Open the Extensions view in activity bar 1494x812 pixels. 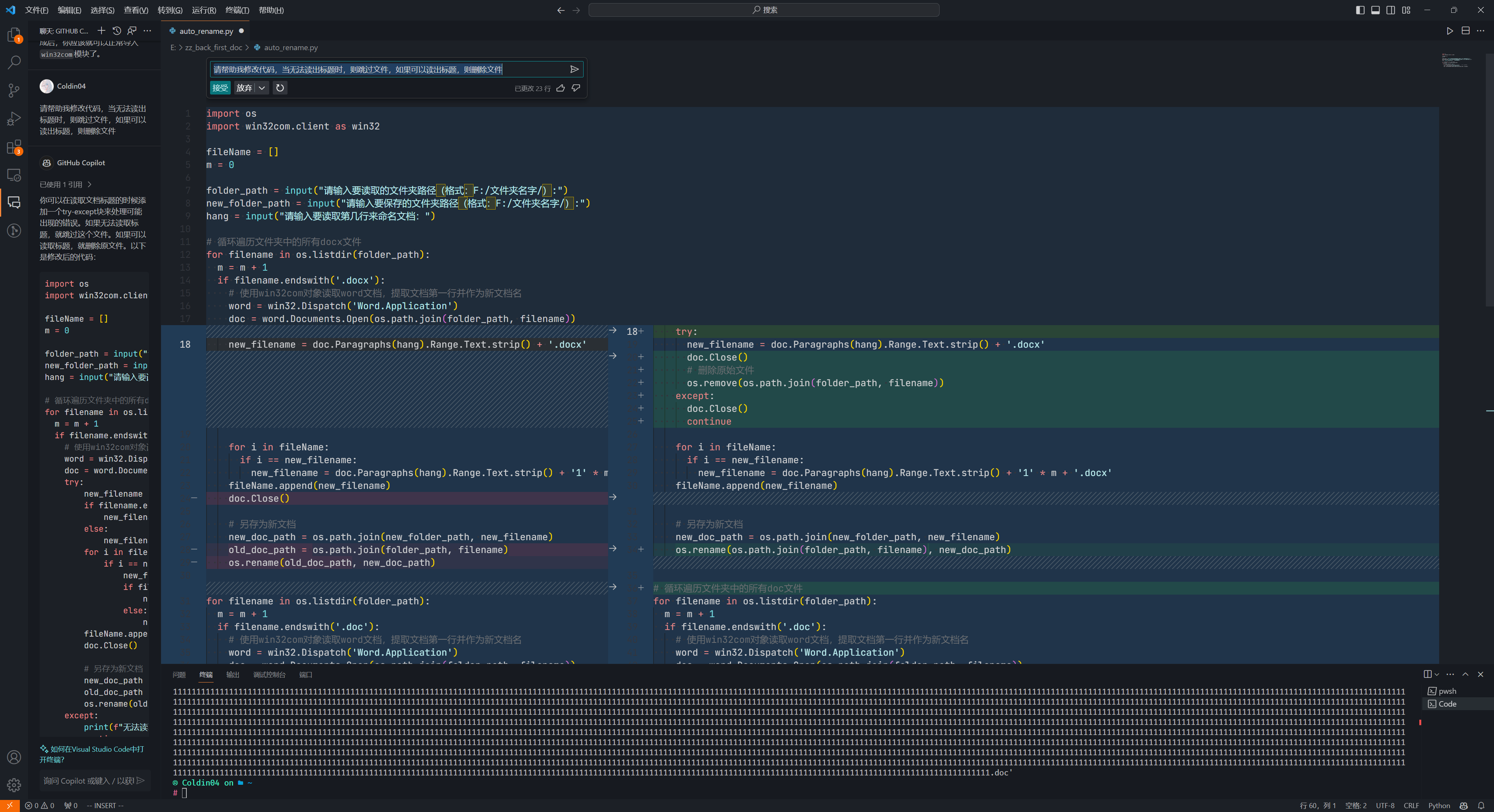click(x=14, y=147)
